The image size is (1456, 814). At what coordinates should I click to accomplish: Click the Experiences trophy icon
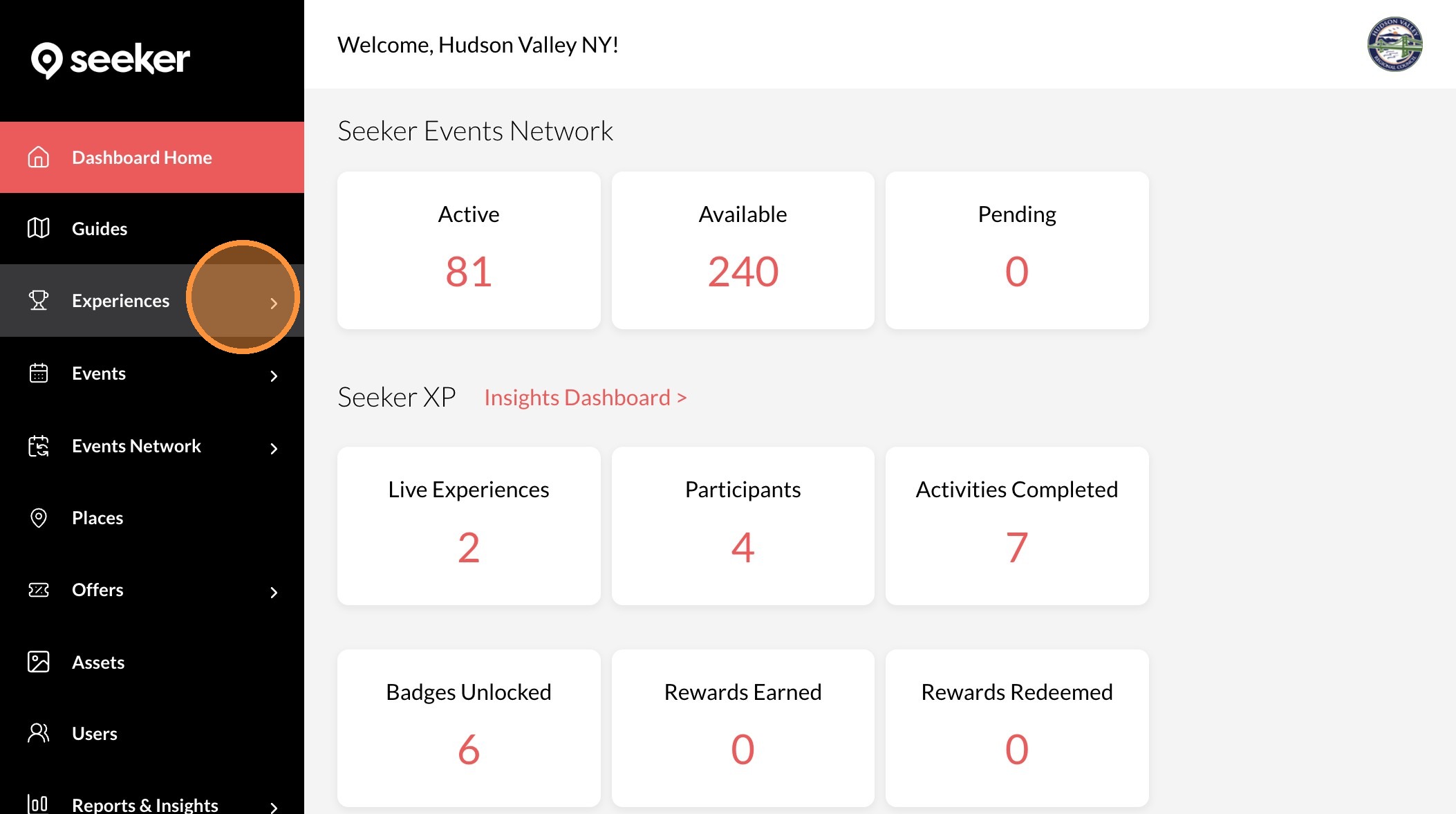pyautogui.click(x=39, y=300)
